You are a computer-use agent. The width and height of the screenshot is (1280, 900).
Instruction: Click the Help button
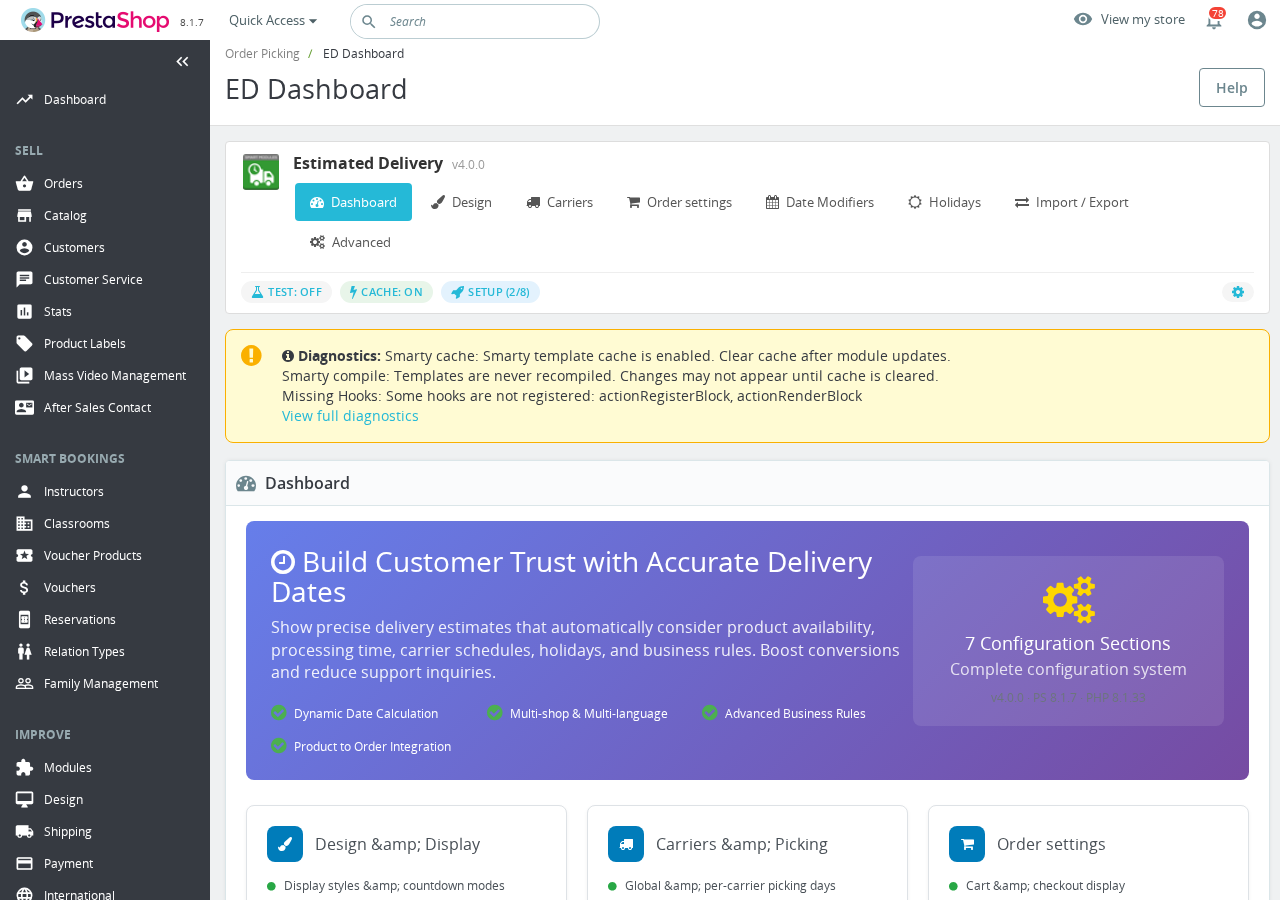click(1232, 87)
